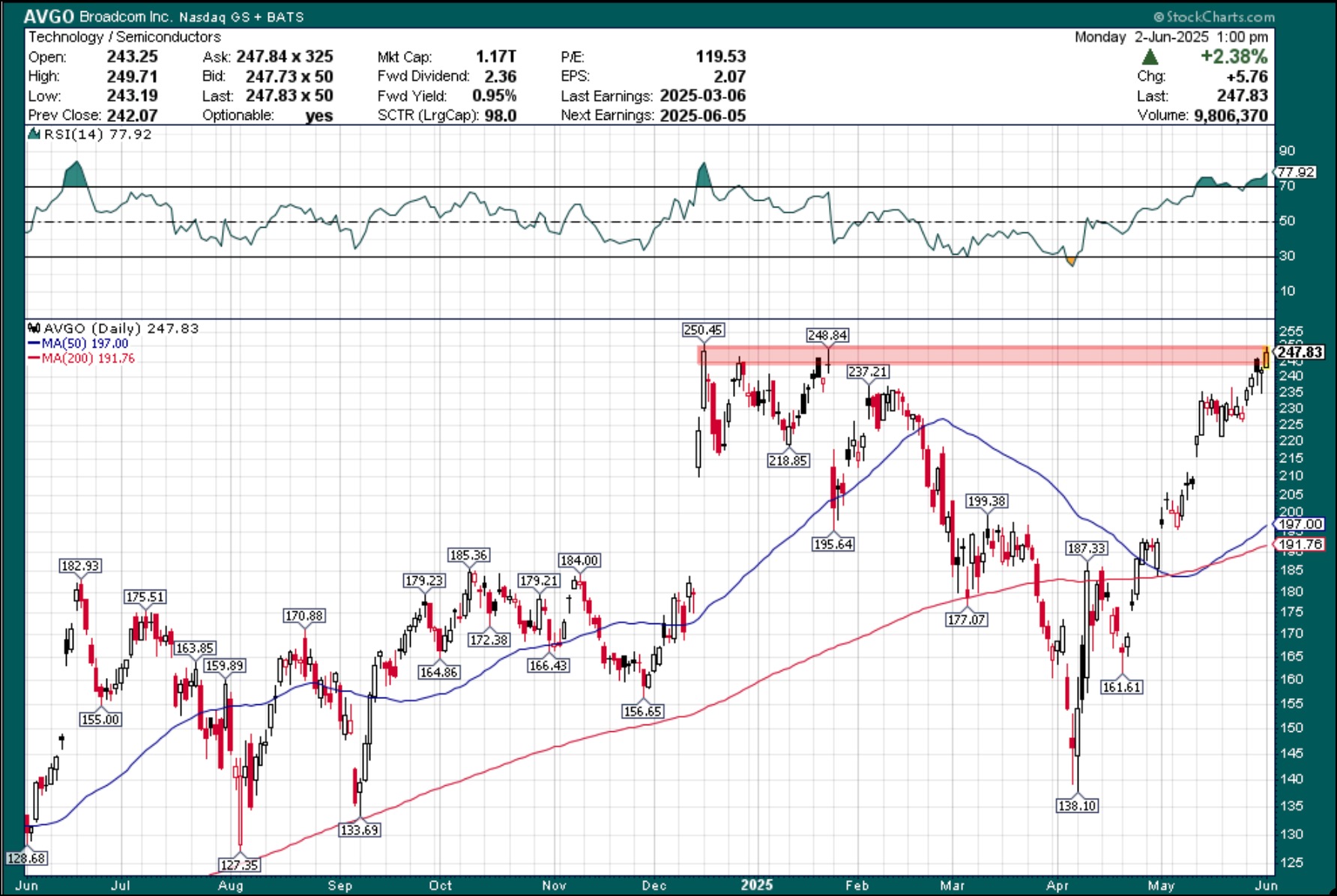Click the red MA(200) legend line marker
This screenshot has height=896, width=1337.
(34, 358)
